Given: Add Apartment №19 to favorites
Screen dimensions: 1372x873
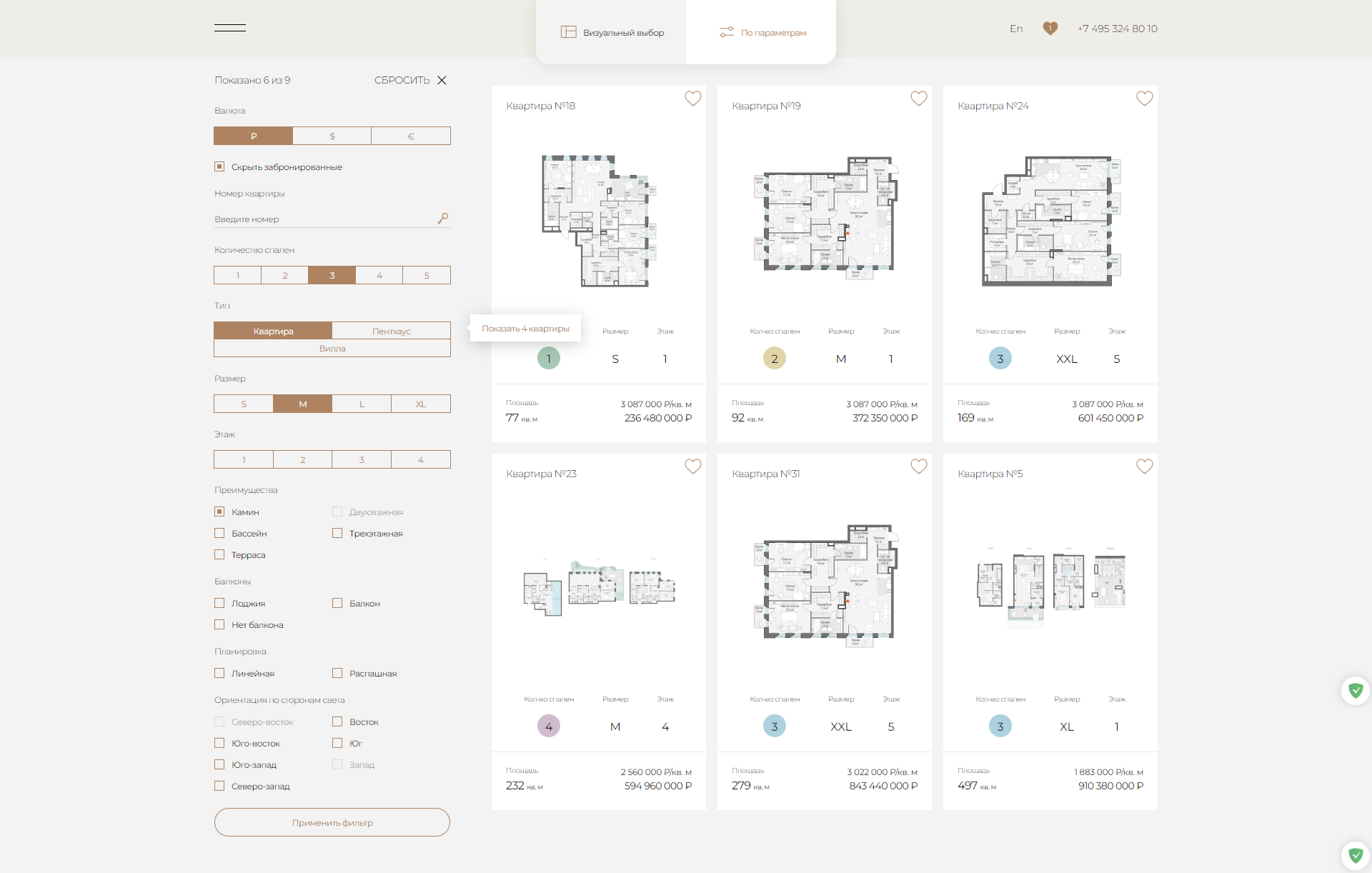Looking at the screenshot, I should point(918,99).
